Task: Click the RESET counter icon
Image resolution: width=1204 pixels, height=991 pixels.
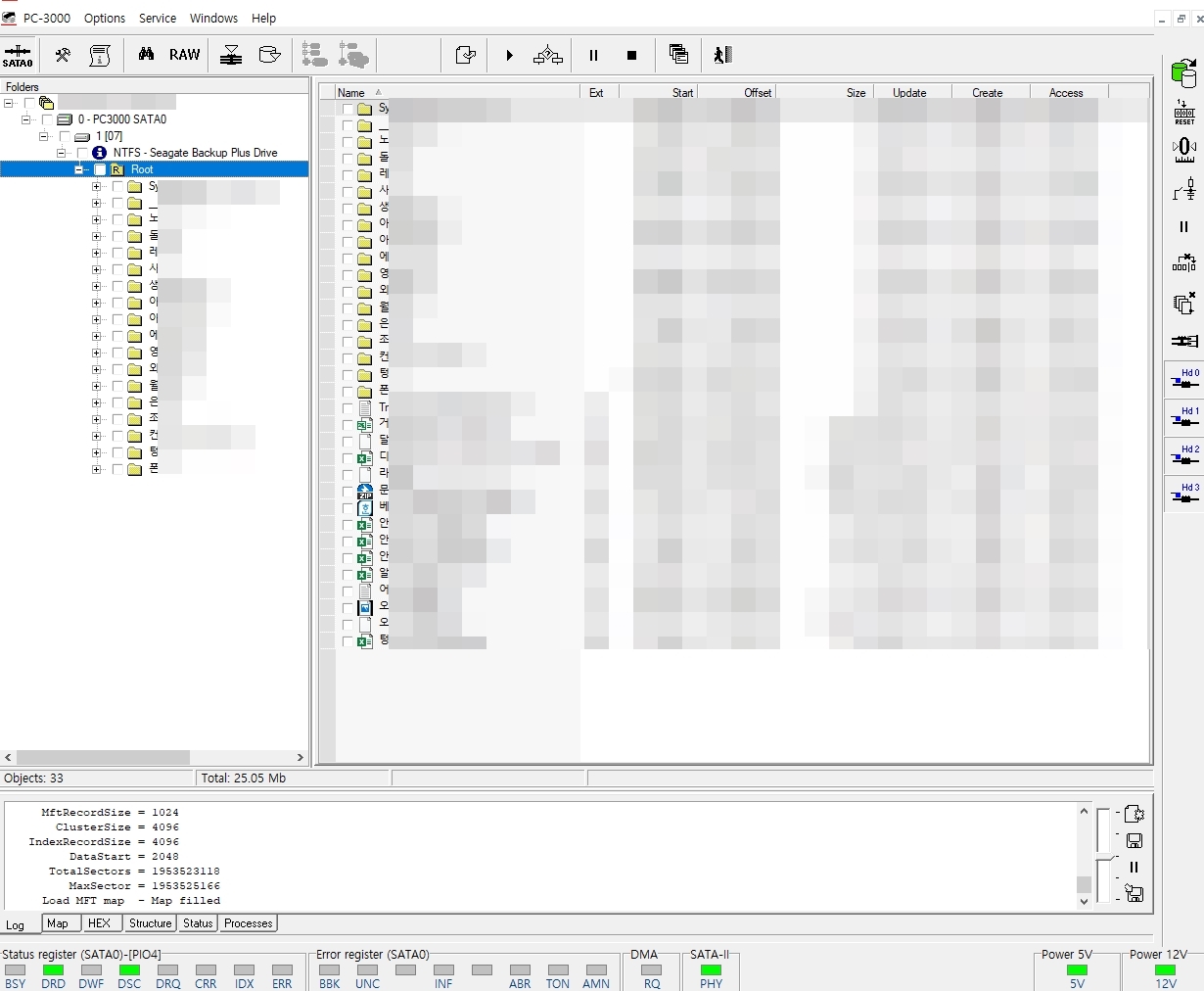Action: (1184, 113)
